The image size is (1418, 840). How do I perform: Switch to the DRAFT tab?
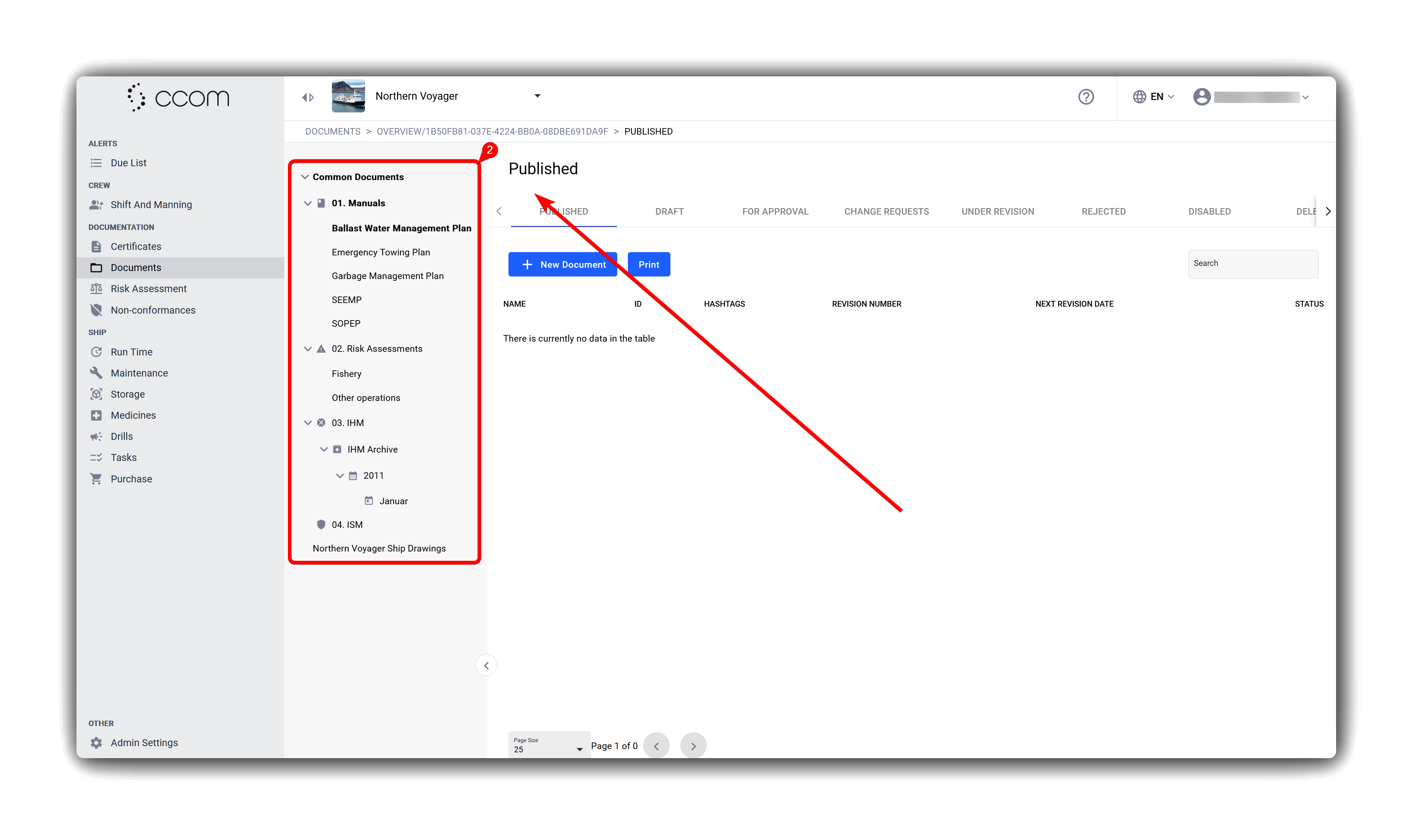click(669, 211)
